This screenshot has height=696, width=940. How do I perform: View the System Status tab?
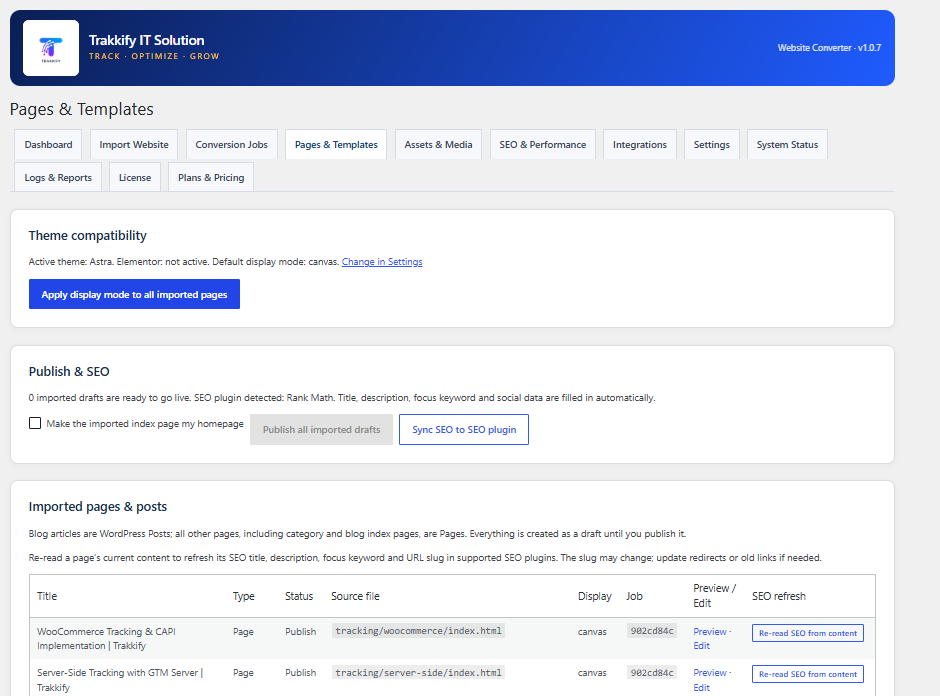point(787,144)
